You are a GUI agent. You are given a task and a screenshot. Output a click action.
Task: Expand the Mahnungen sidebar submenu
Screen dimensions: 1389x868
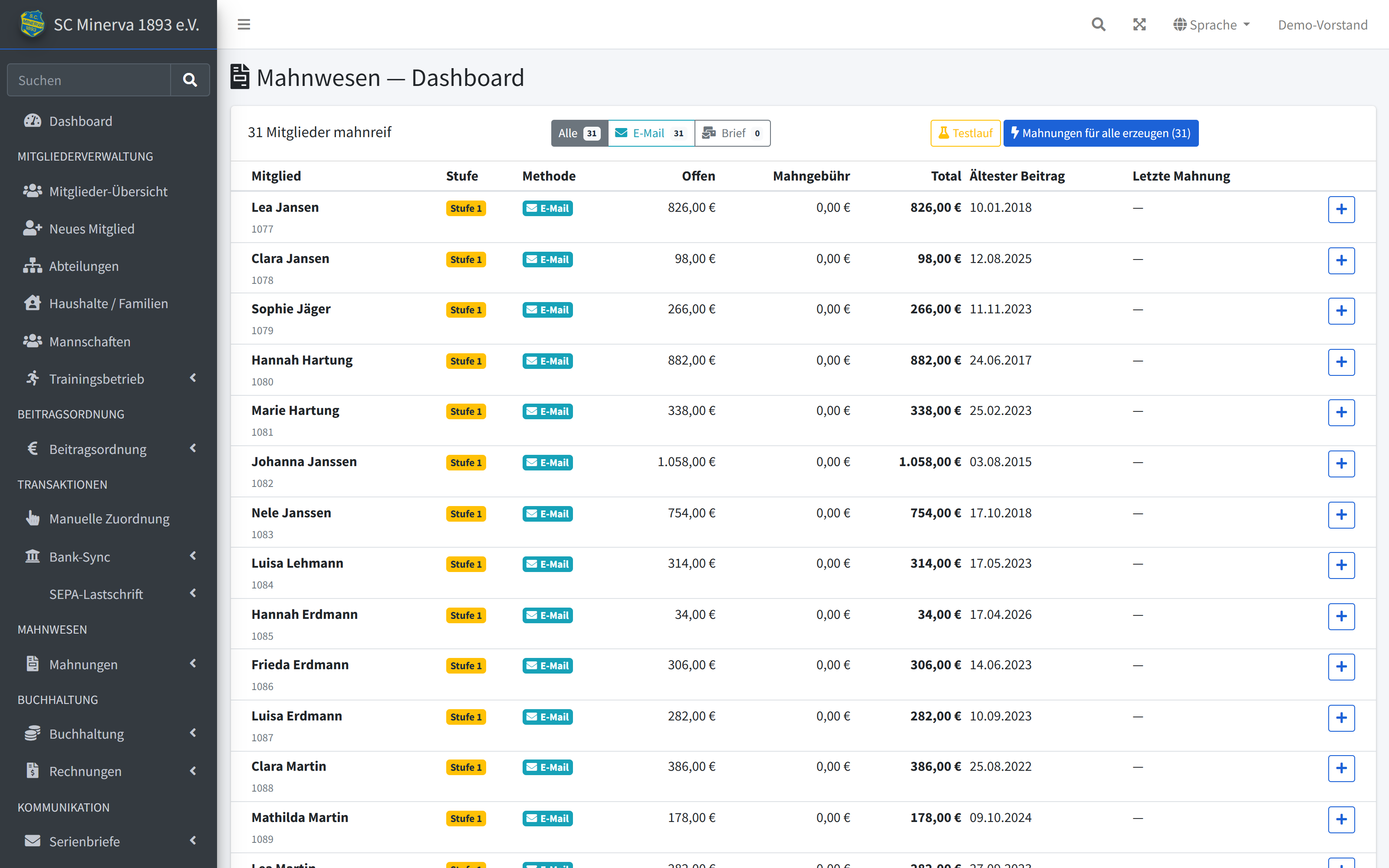109,664
